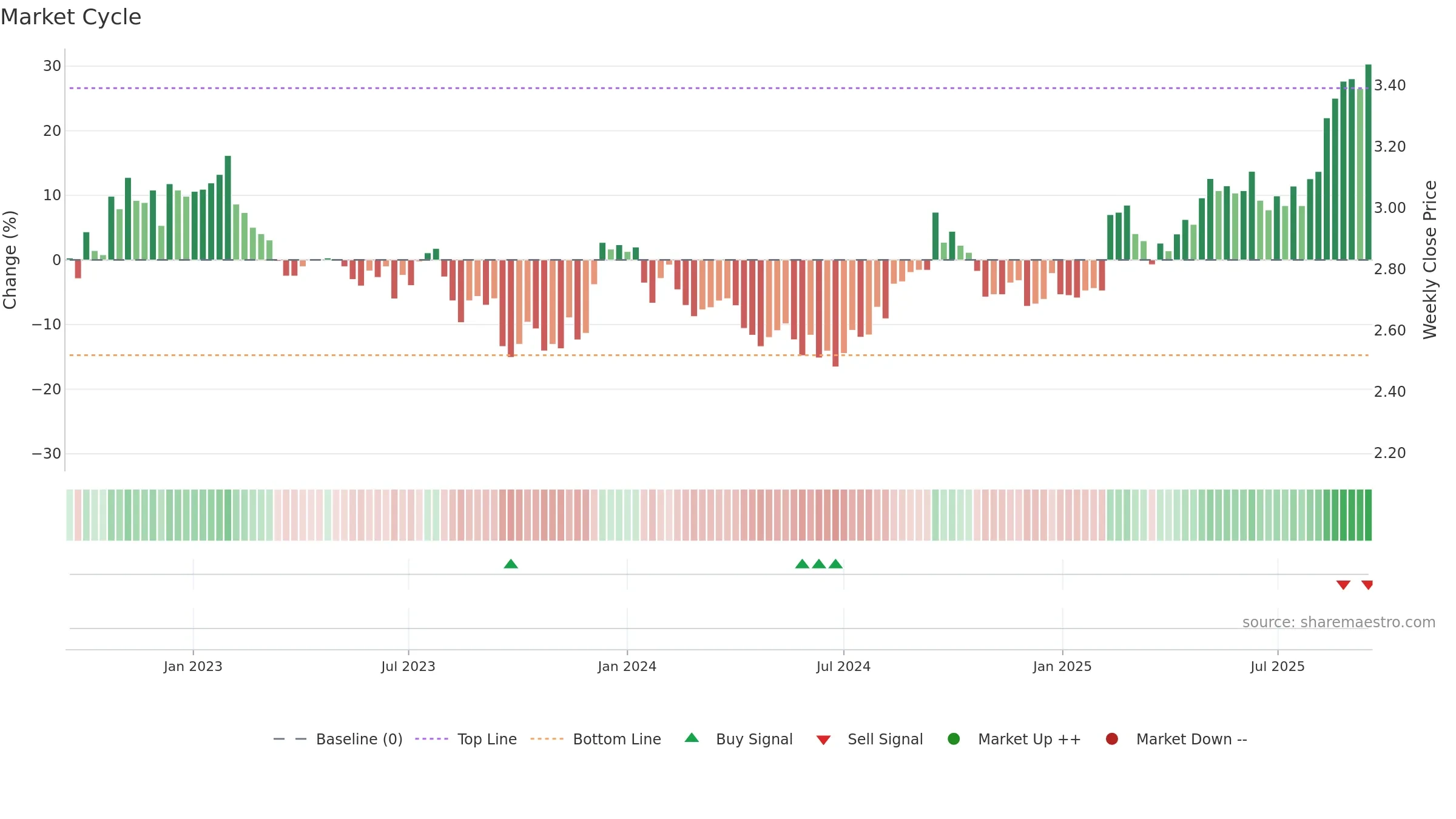
Task: Click the Weekly Close Price axis title
Action: click(1430, 260)
